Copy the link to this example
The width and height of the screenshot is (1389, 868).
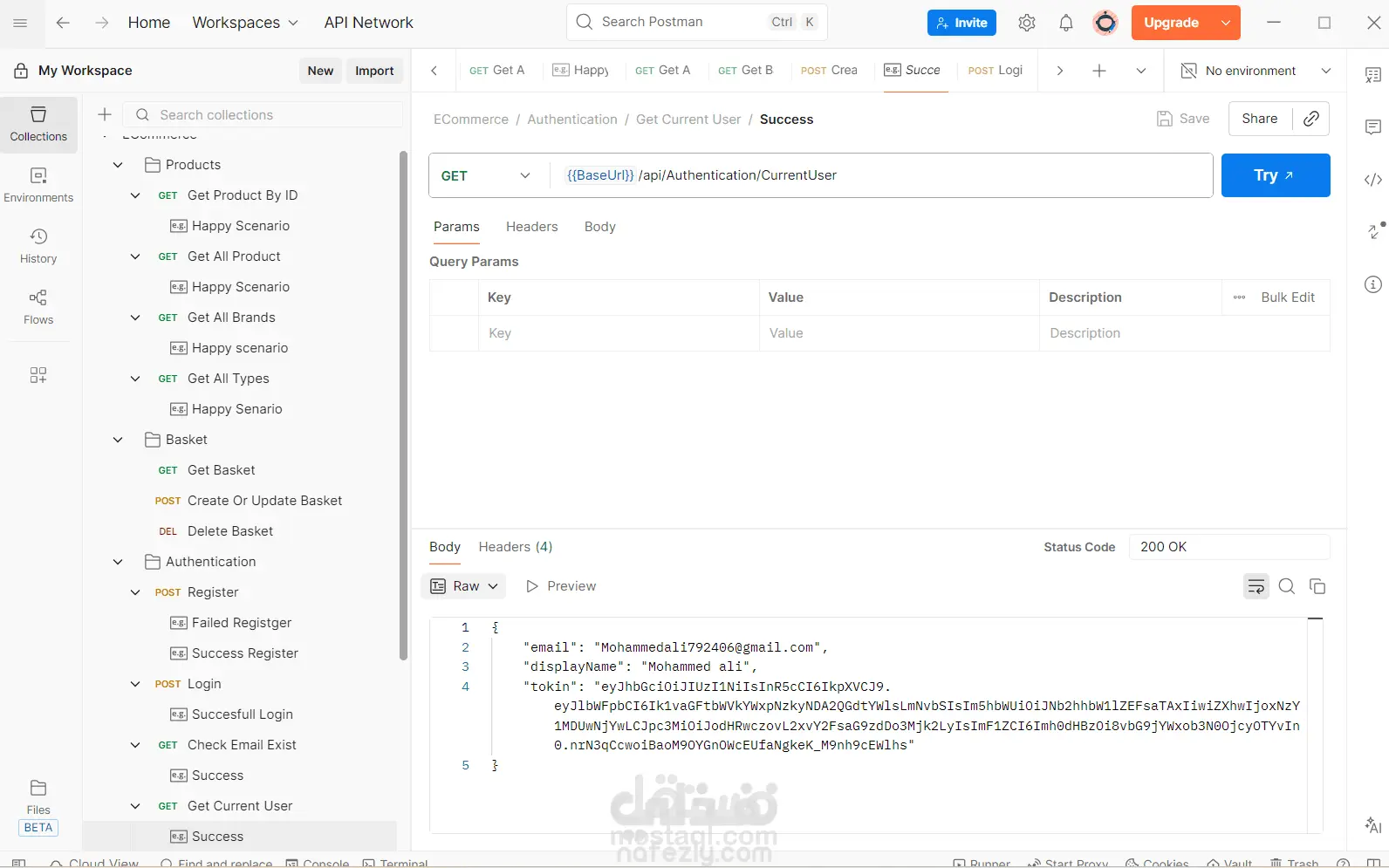[x=1310, y=119]
